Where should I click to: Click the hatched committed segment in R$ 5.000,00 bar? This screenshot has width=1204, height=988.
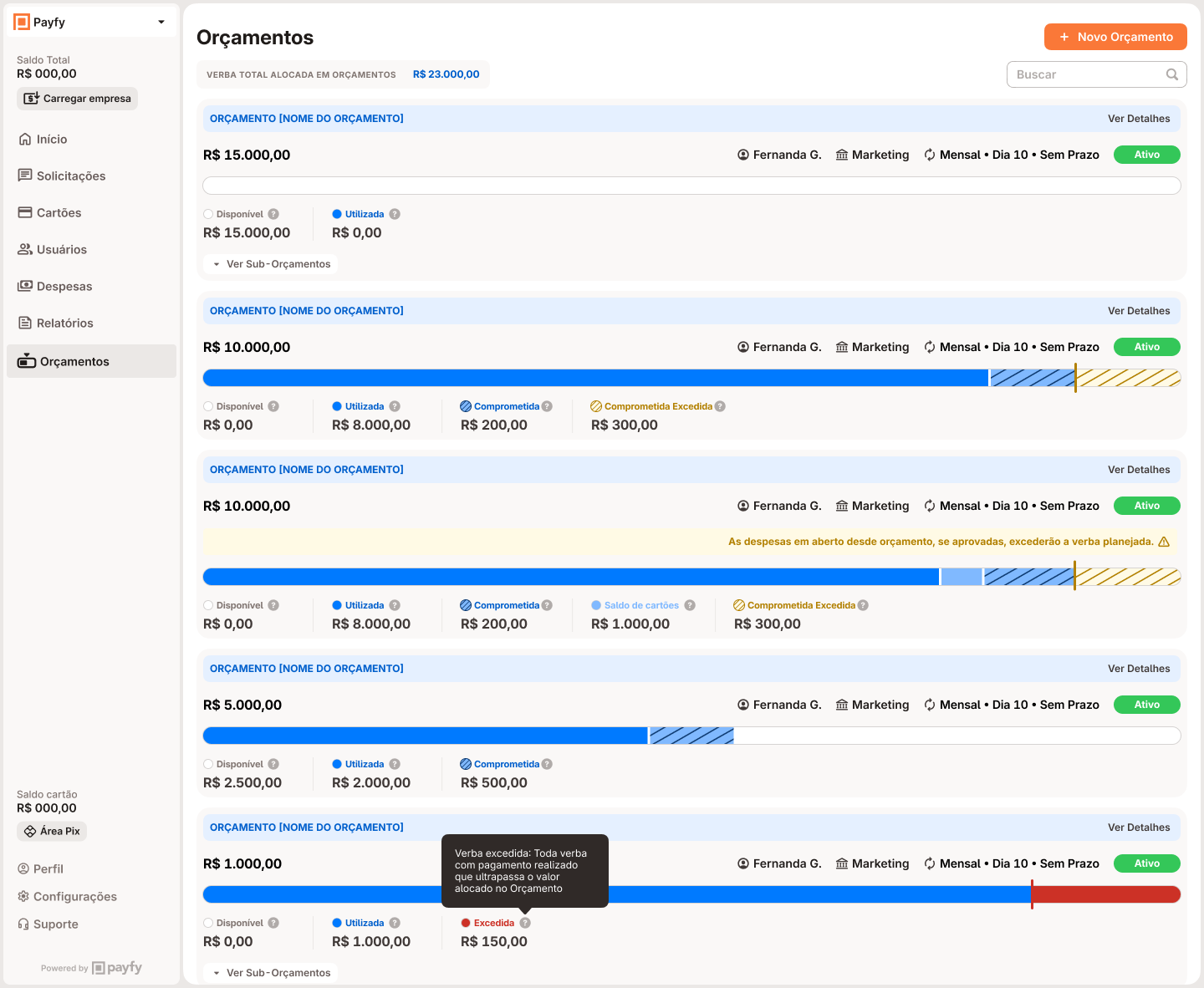pyautogui.click(x=691, y=736)
